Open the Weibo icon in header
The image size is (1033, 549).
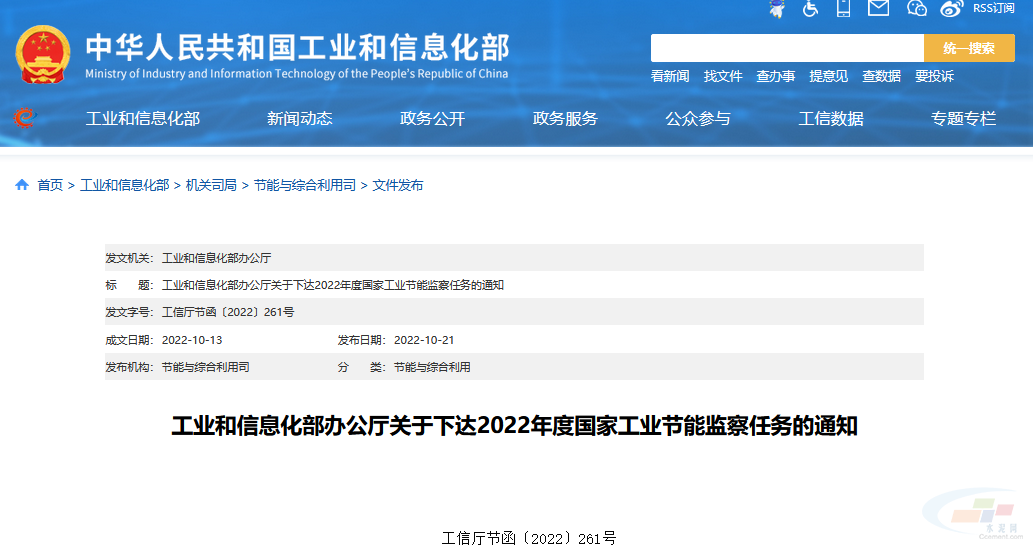coord(951,8)
